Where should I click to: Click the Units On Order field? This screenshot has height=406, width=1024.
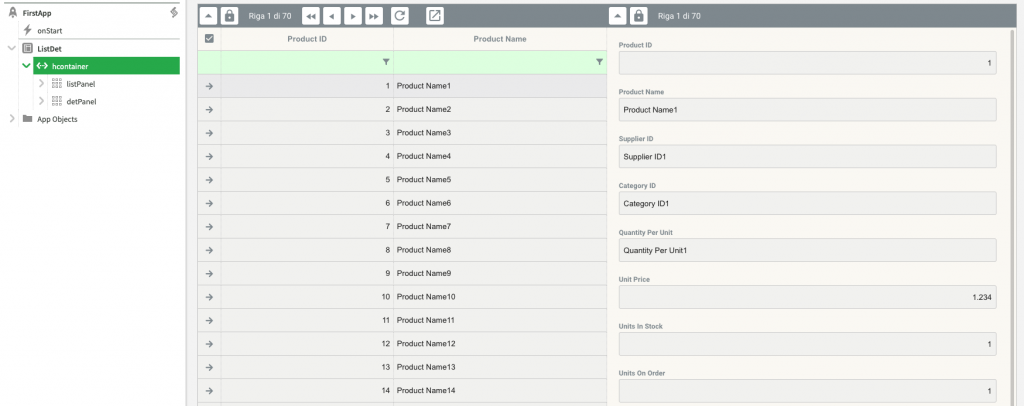[x=807, y=391]
